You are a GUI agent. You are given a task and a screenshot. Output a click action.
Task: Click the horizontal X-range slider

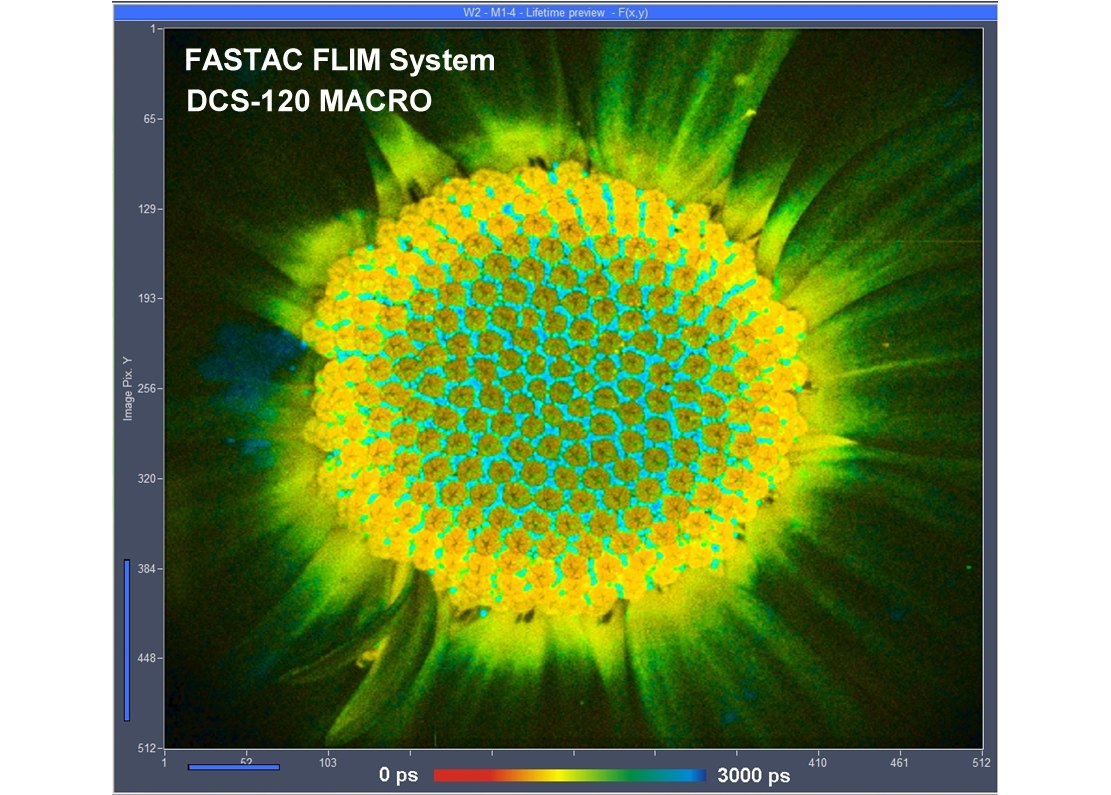pos(232,766)
